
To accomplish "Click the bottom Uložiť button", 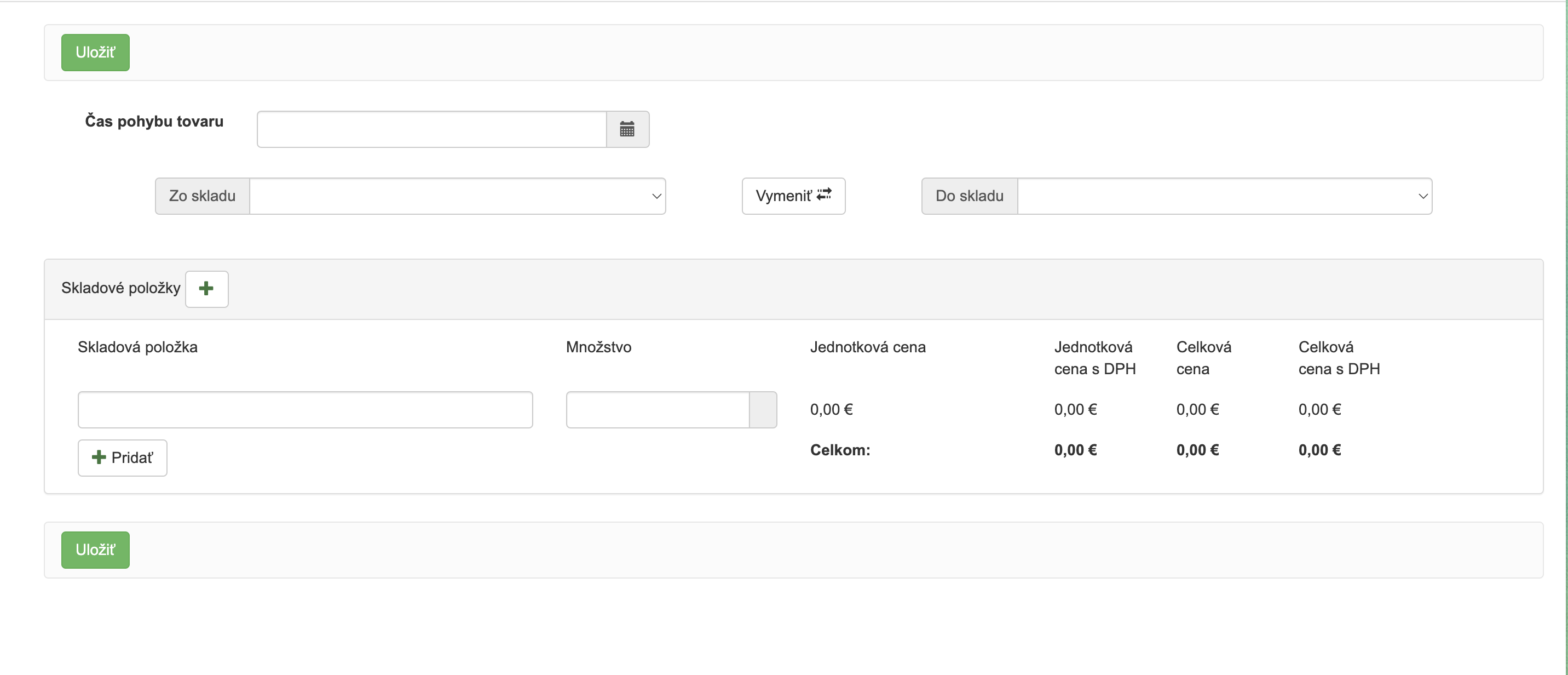I will point(95,549).
